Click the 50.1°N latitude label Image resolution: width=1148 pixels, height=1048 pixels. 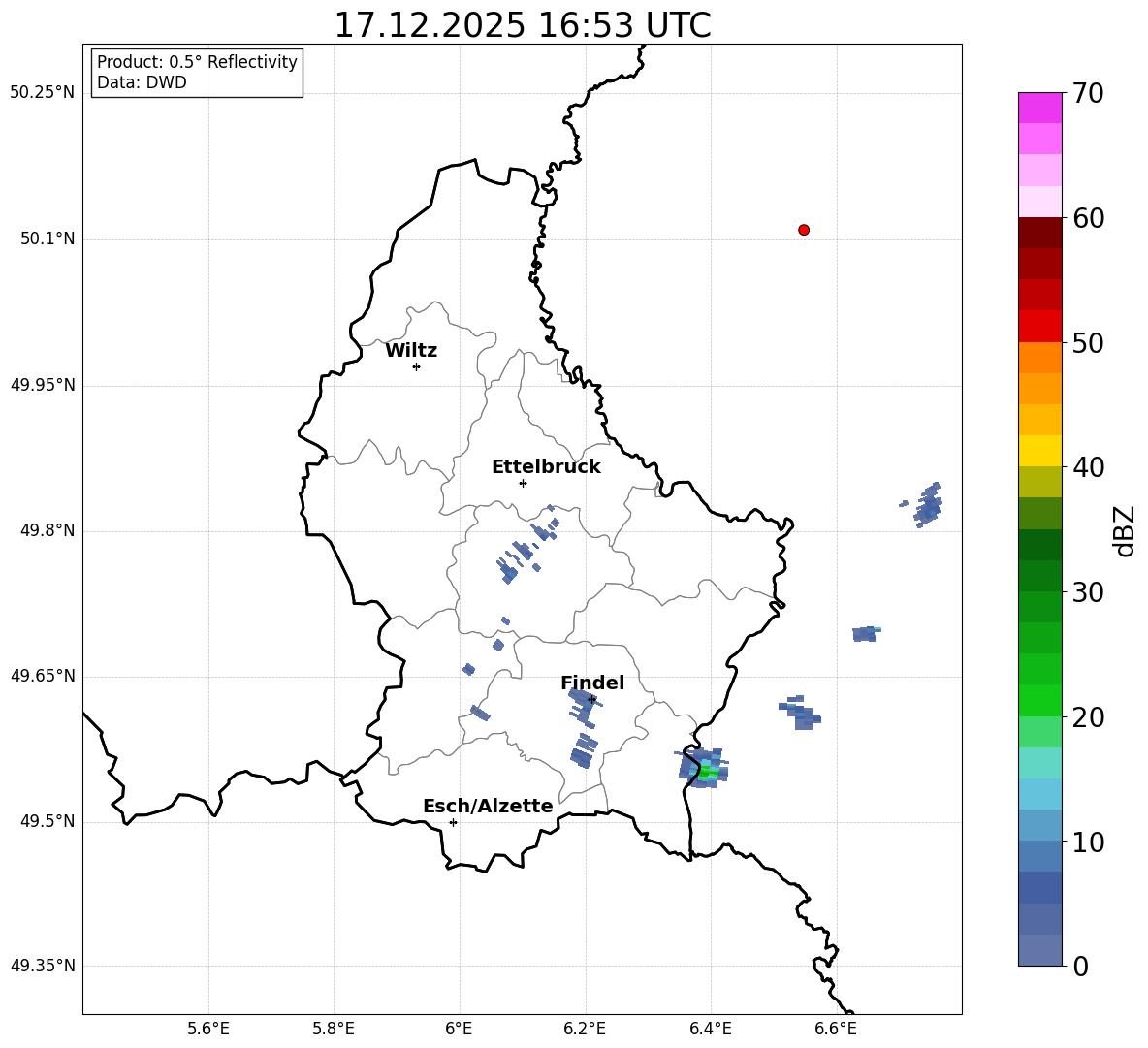pyautogui.click(x=48, y=239)
